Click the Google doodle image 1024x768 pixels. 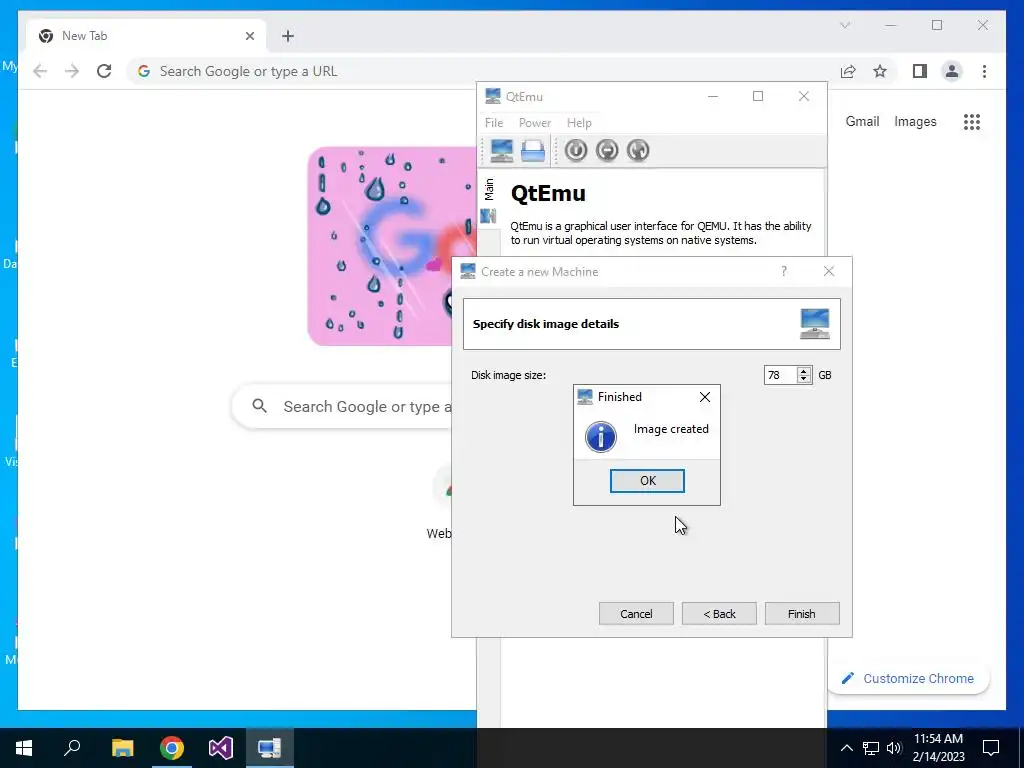coord(392,246)
